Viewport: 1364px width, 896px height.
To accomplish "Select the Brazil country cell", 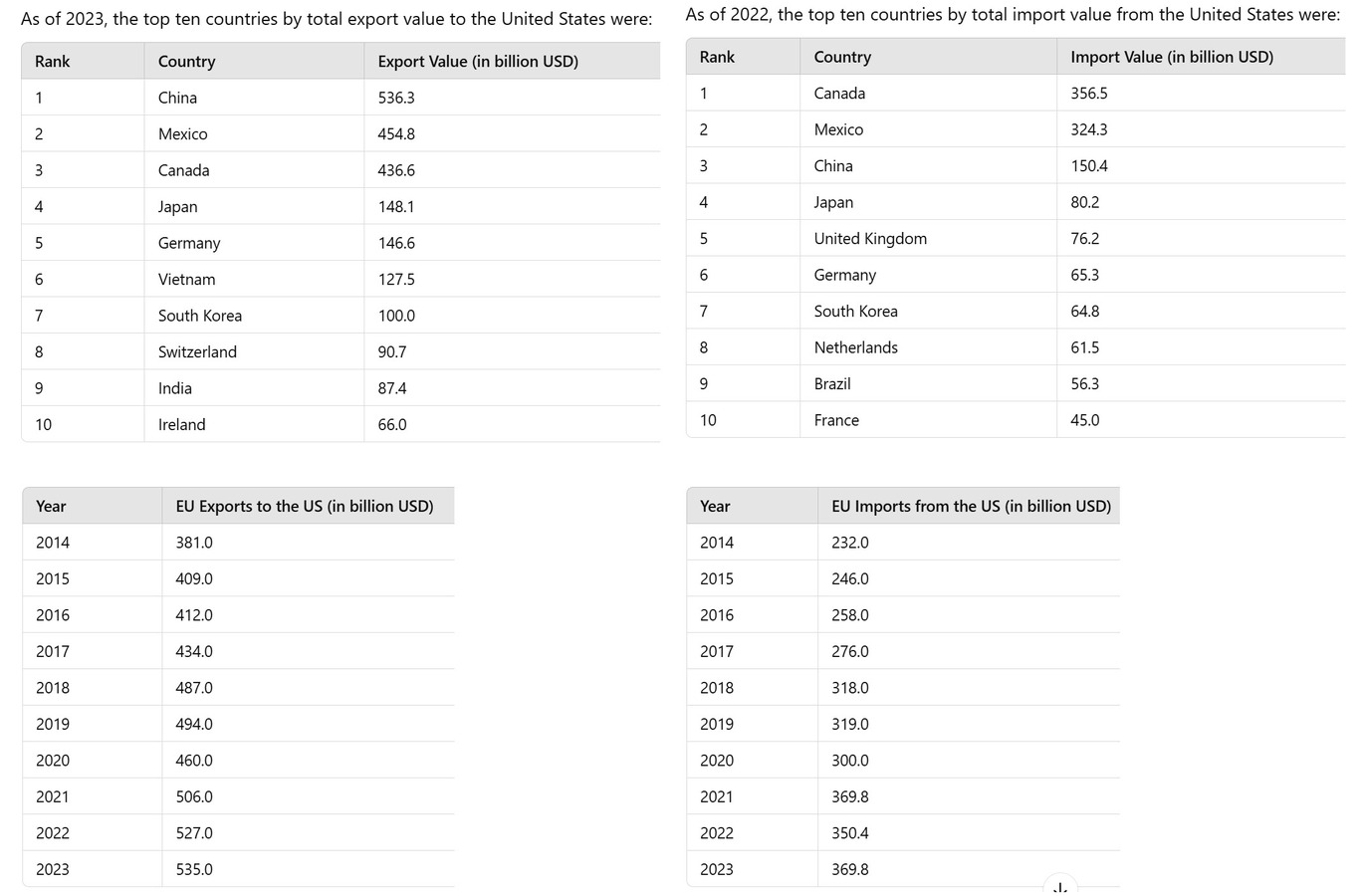I will (x=832, y=384).
